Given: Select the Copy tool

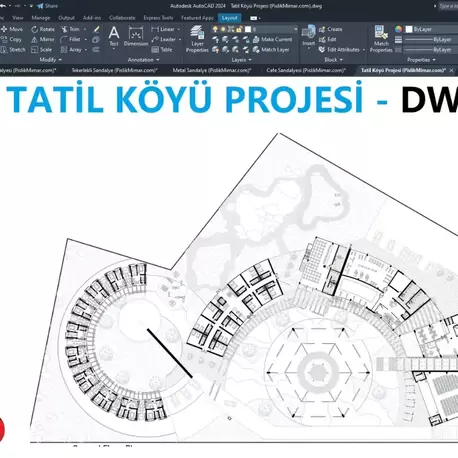Looking at the screenshot, I should tap(11, 39).
